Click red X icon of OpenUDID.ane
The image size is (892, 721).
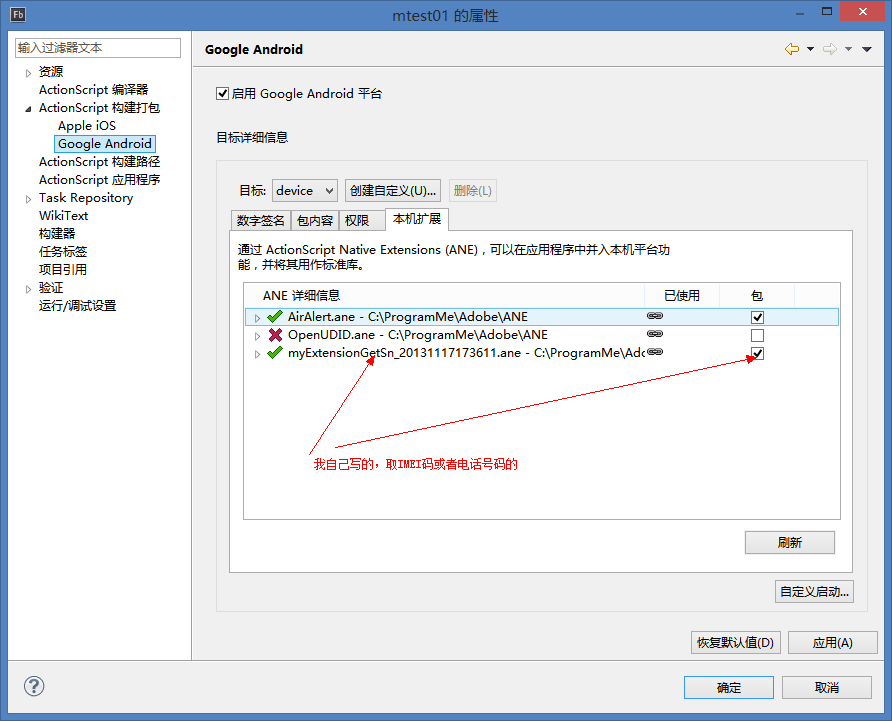[x=275, y=335]
